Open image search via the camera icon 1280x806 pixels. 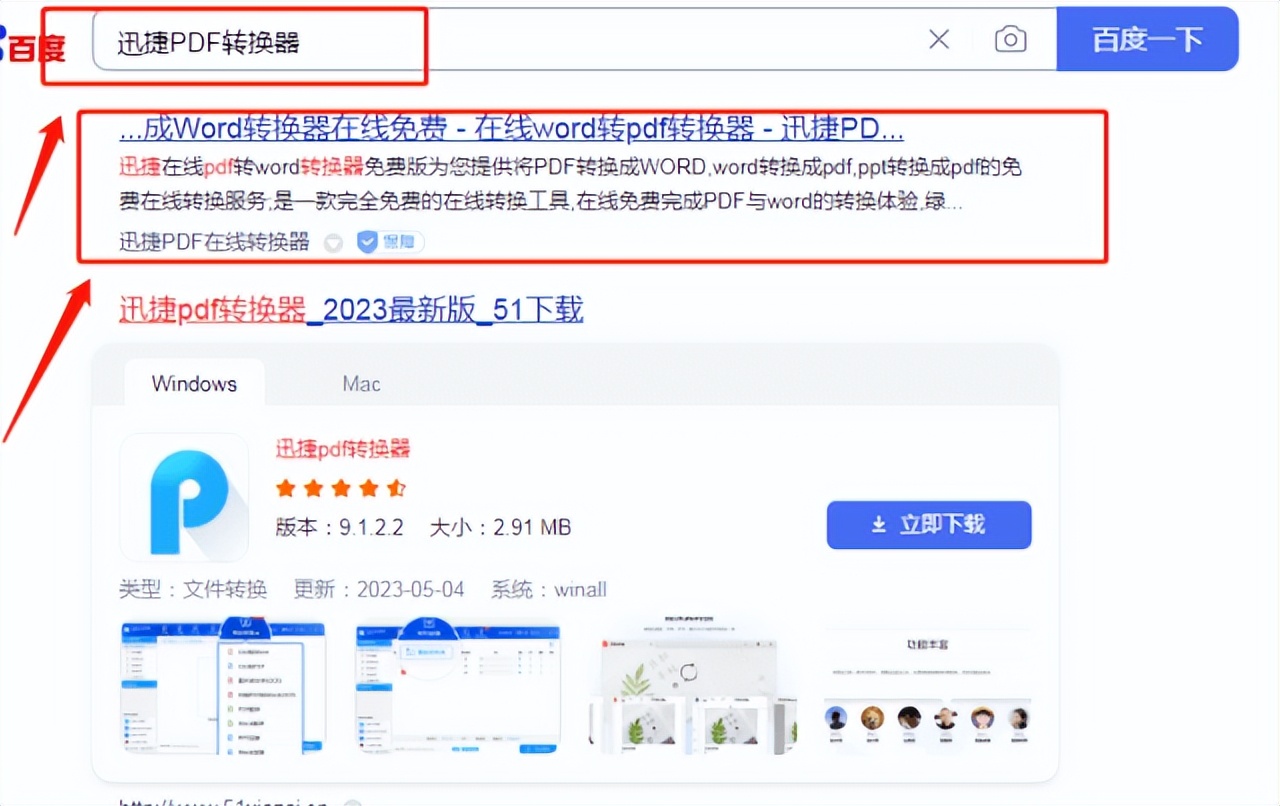[x=1011, y=39]
